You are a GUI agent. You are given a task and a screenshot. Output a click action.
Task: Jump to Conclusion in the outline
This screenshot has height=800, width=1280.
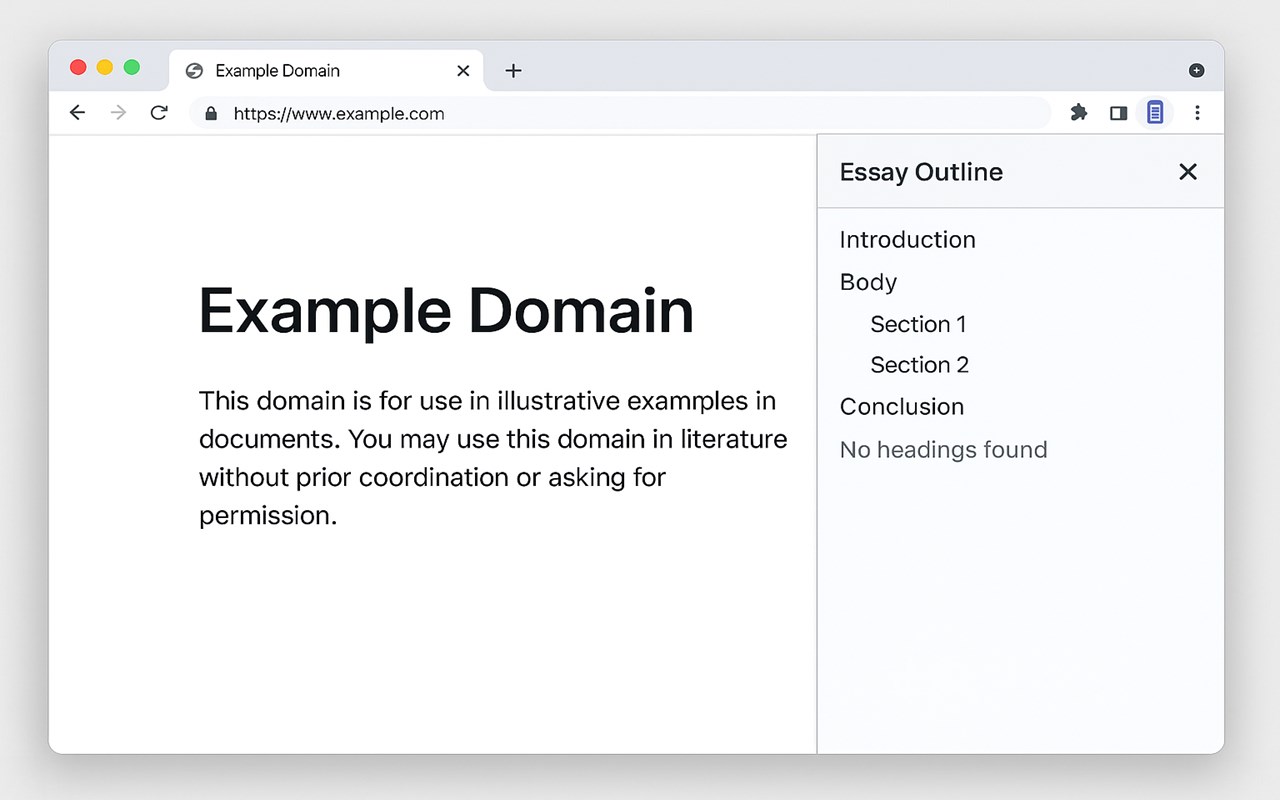[x=902, y=407]
